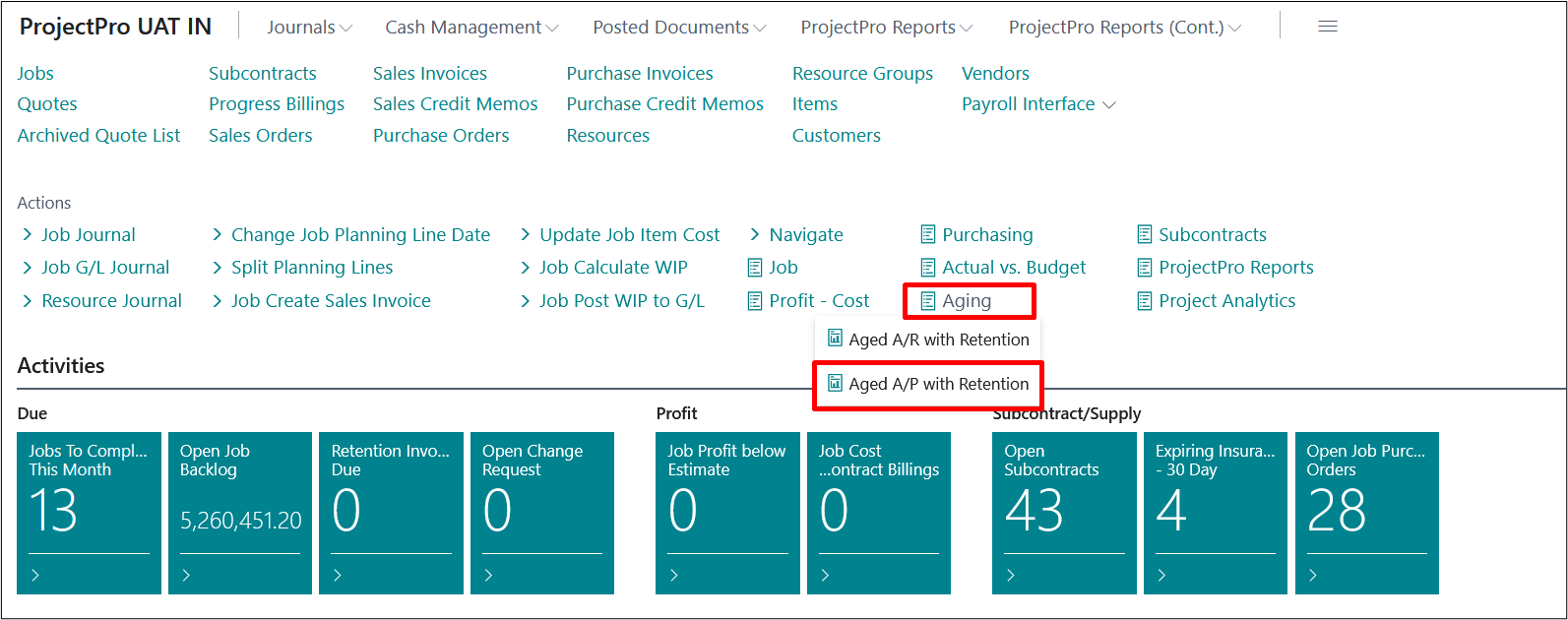Go to Purchase Invoices list
The image size is (1568, 620).
[639, 74]
